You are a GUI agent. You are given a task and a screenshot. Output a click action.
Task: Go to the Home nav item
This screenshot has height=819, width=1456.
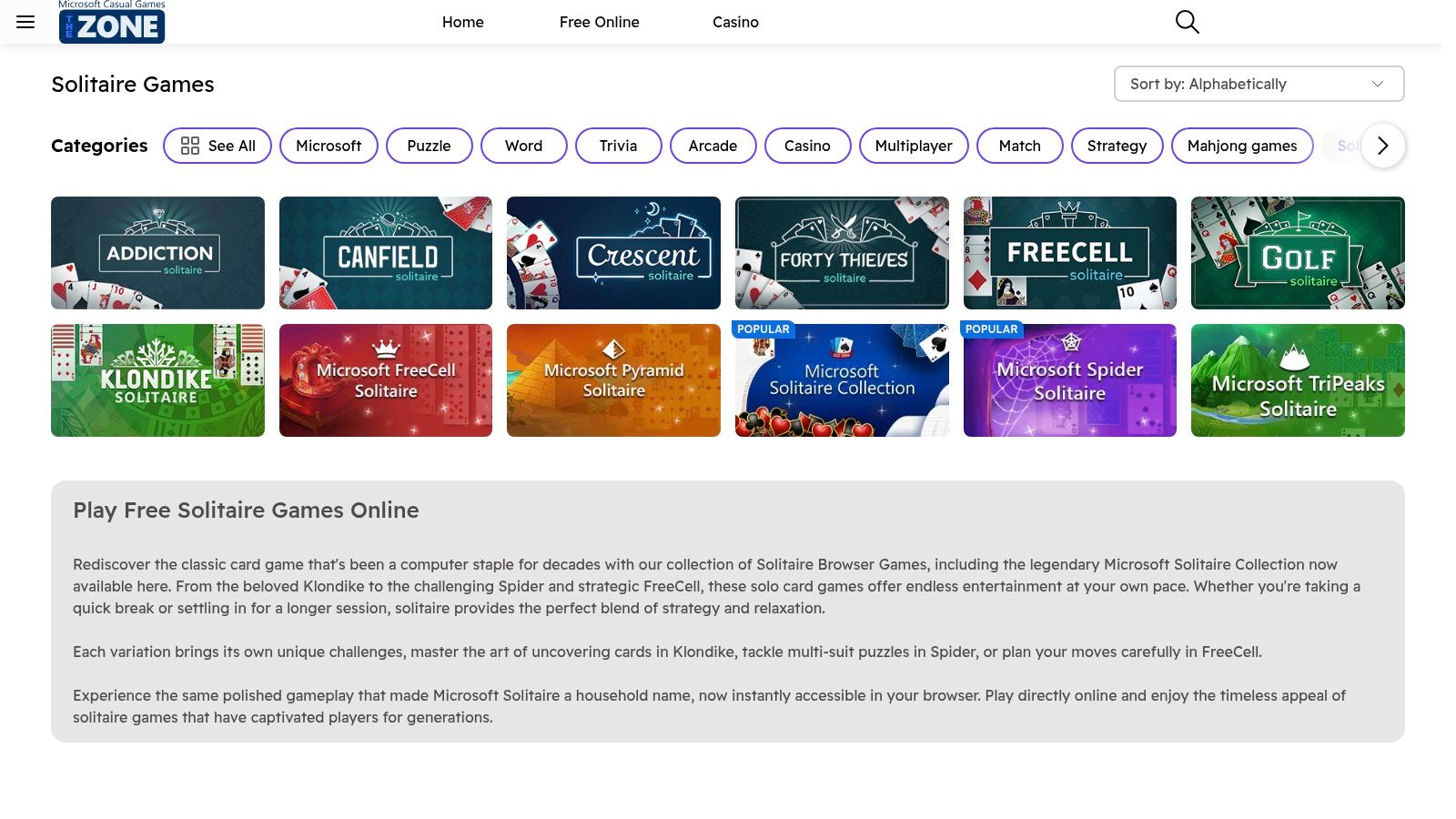click(463, 22)
